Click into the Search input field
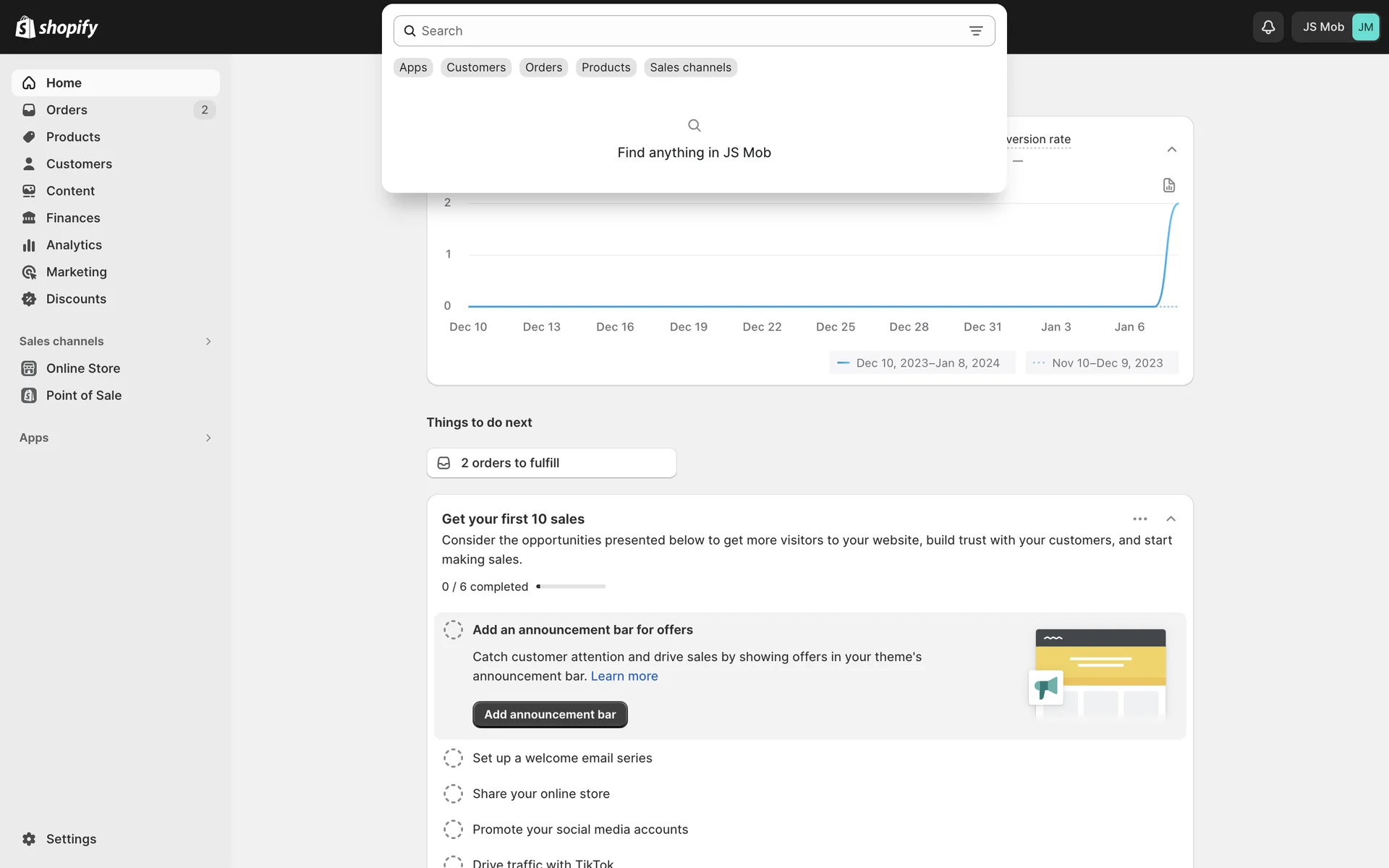1389x868 pixels. point(687,31)
